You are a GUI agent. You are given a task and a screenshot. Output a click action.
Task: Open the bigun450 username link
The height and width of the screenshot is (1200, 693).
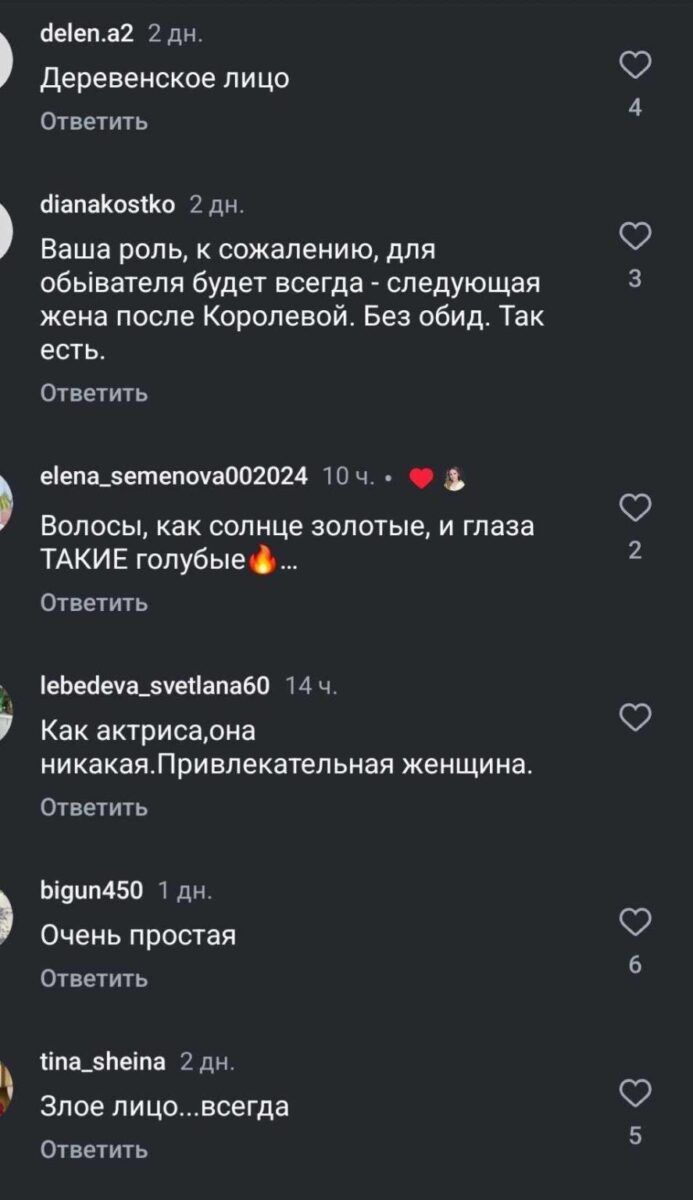click(x=91, y=890)
